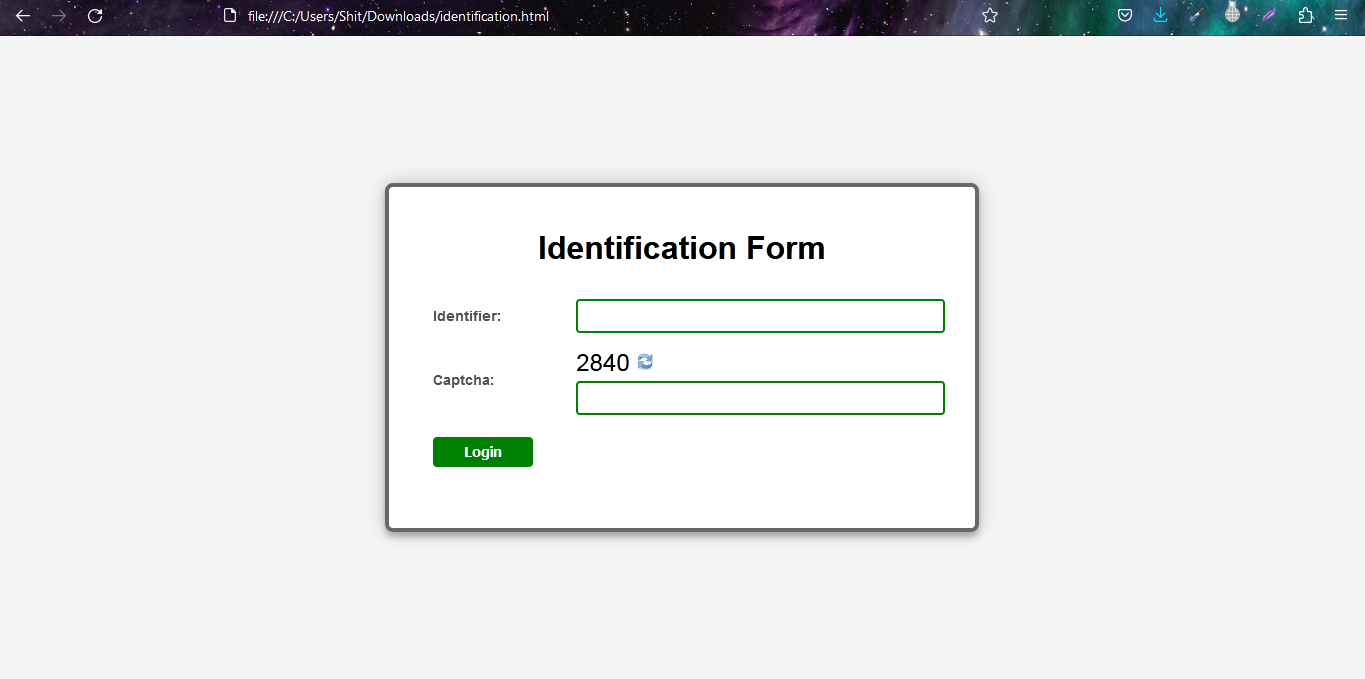Show the Downloads panel
The height and width of the screenshot is (679, 1365).
pos(1160,16)
